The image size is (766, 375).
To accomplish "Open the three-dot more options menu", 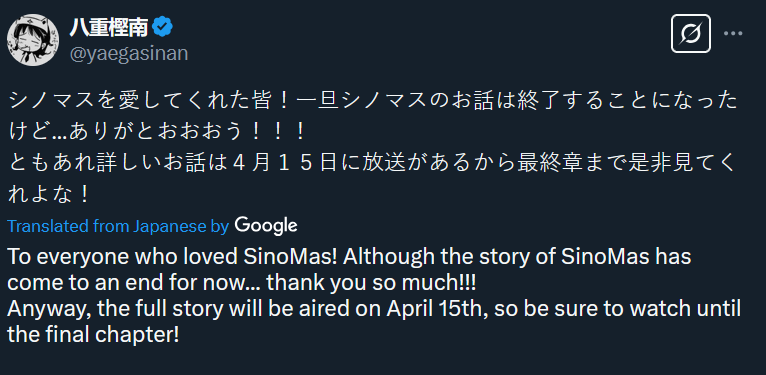I will click(x=733, y=34).
